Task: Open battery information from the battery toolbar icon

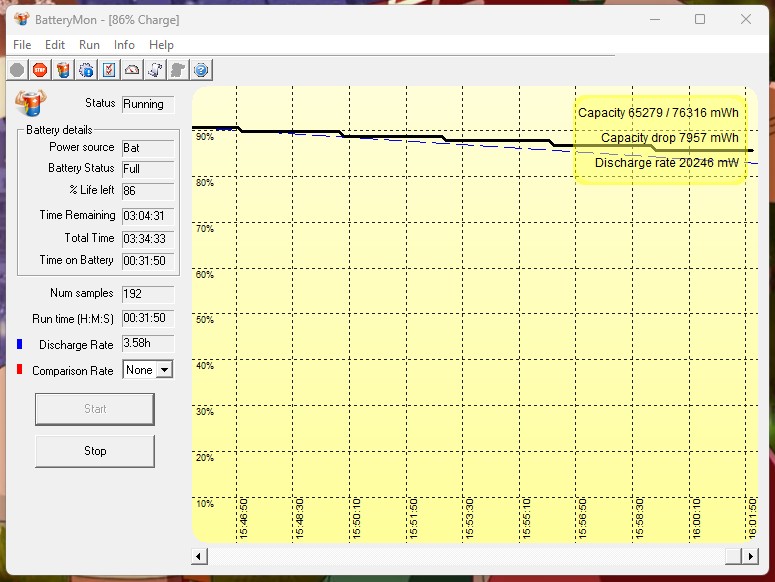Action: pyautogui.click(x=63, y=70)
